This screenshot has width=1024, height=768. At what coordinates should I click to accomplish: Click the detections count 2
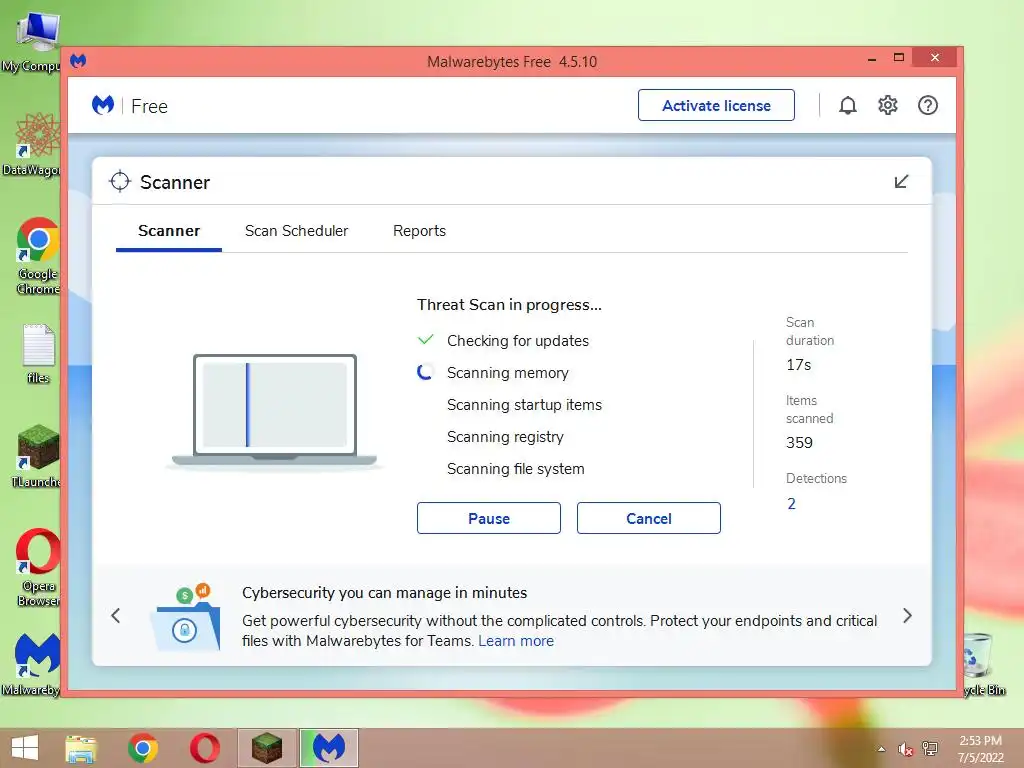[792, 504]
